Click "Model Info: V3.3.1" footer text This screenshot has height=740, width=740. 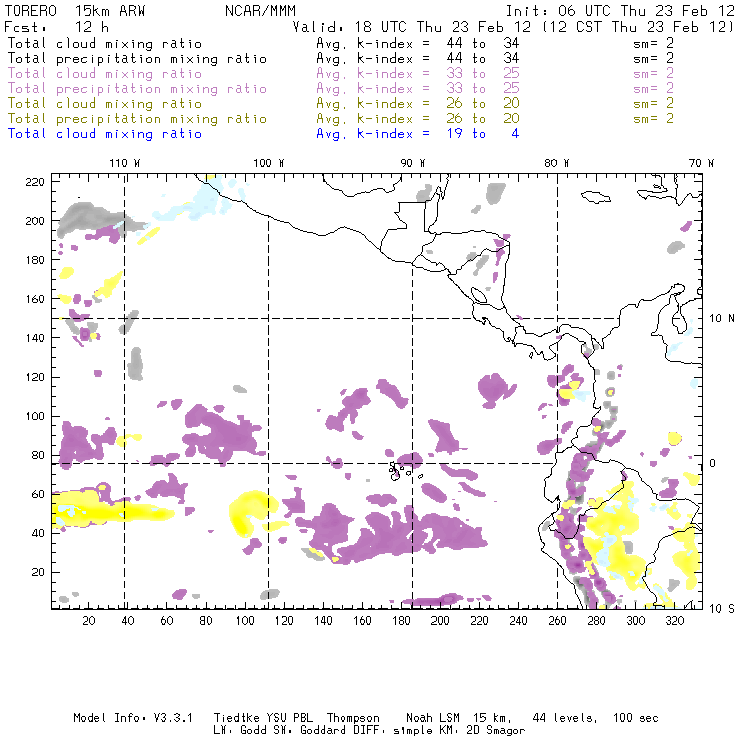point(133,718)
